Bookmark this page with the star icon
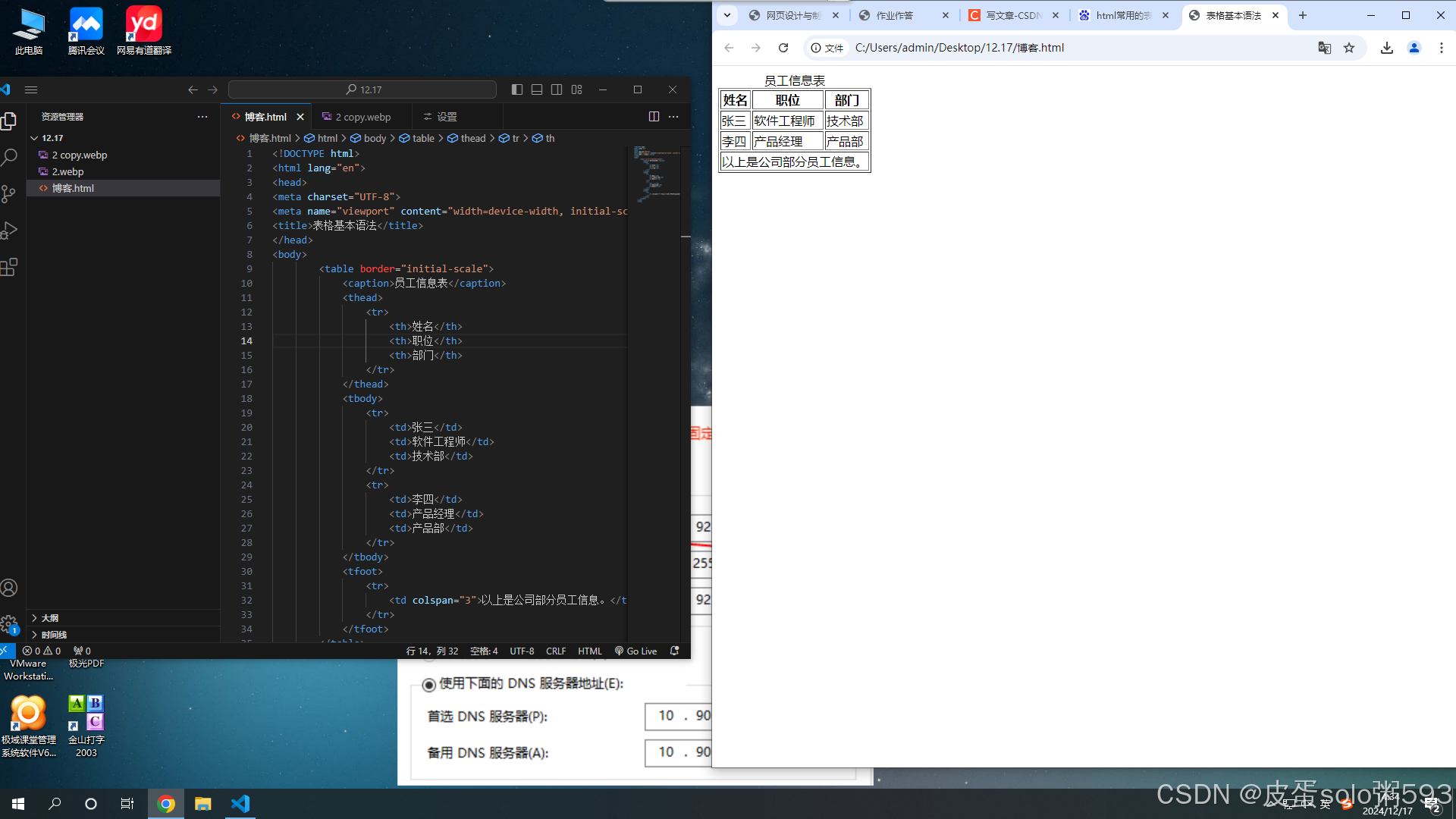Screen dimensions: 1456x819 click(1349, 48)
